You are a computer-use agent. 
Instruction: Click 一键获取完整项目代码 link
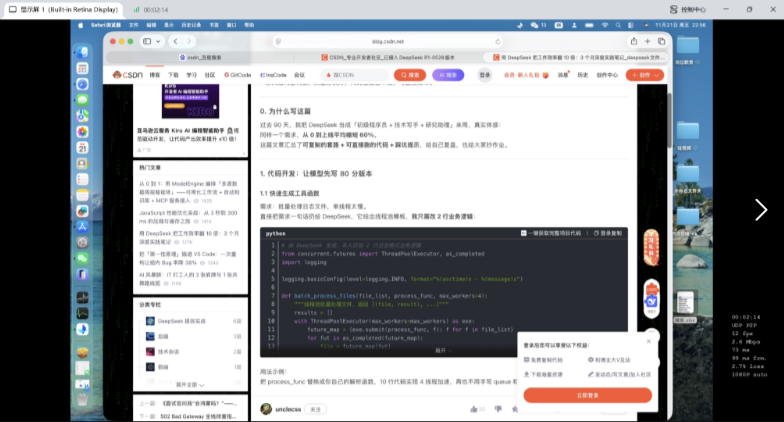551,233
